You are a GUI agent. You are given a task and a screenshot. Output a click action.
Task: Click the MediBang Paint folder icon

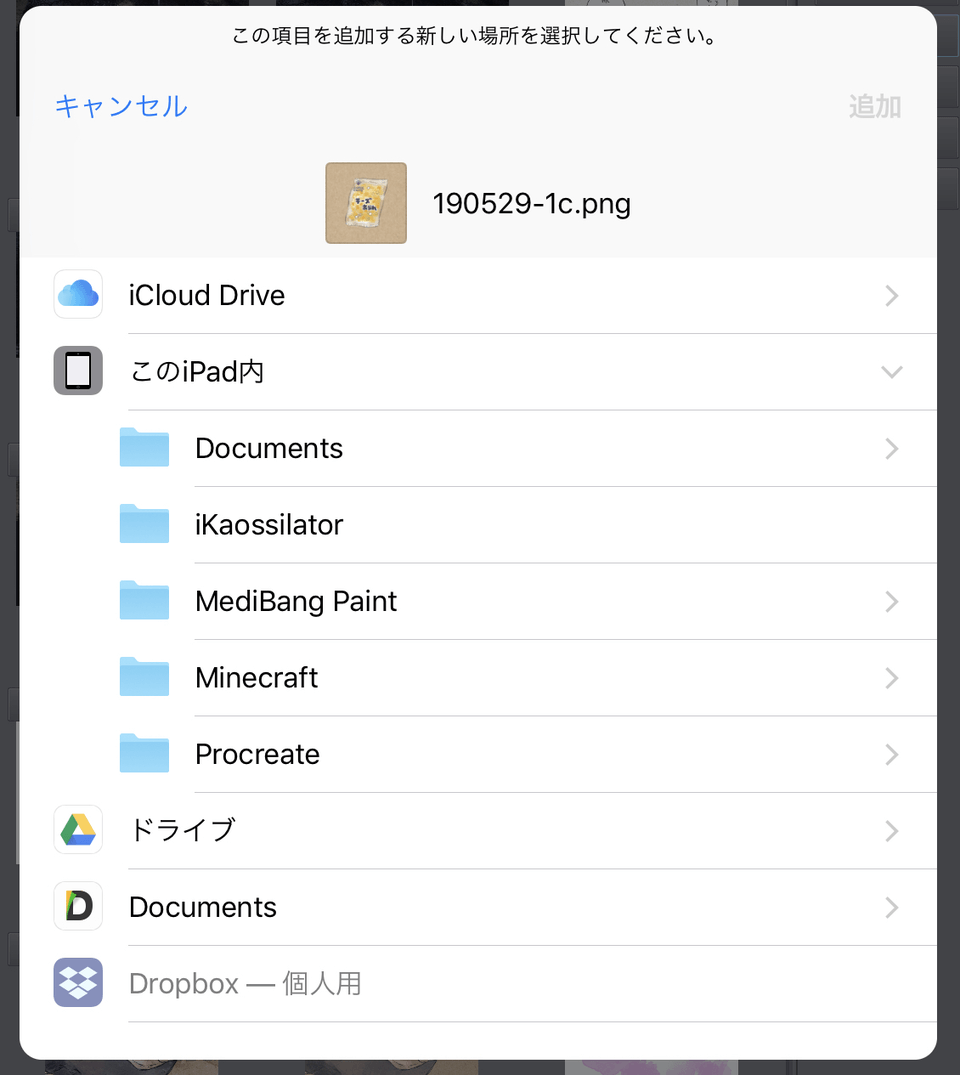[x=144, y=601]
